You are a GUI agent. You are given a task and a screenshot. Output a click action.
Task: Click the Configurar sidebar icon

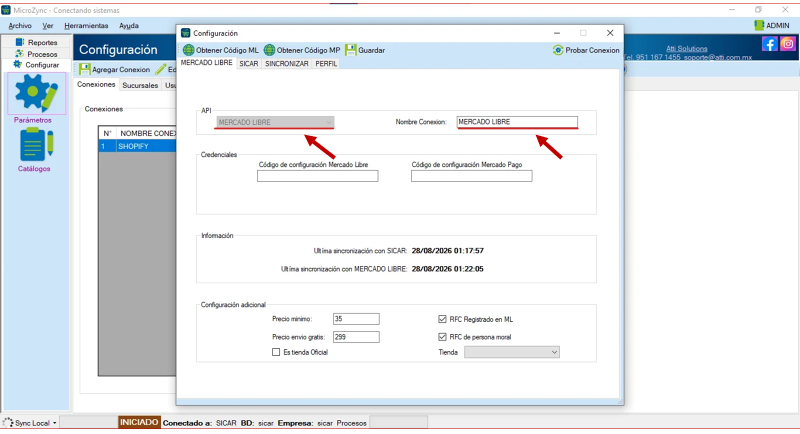click(18, 65)
